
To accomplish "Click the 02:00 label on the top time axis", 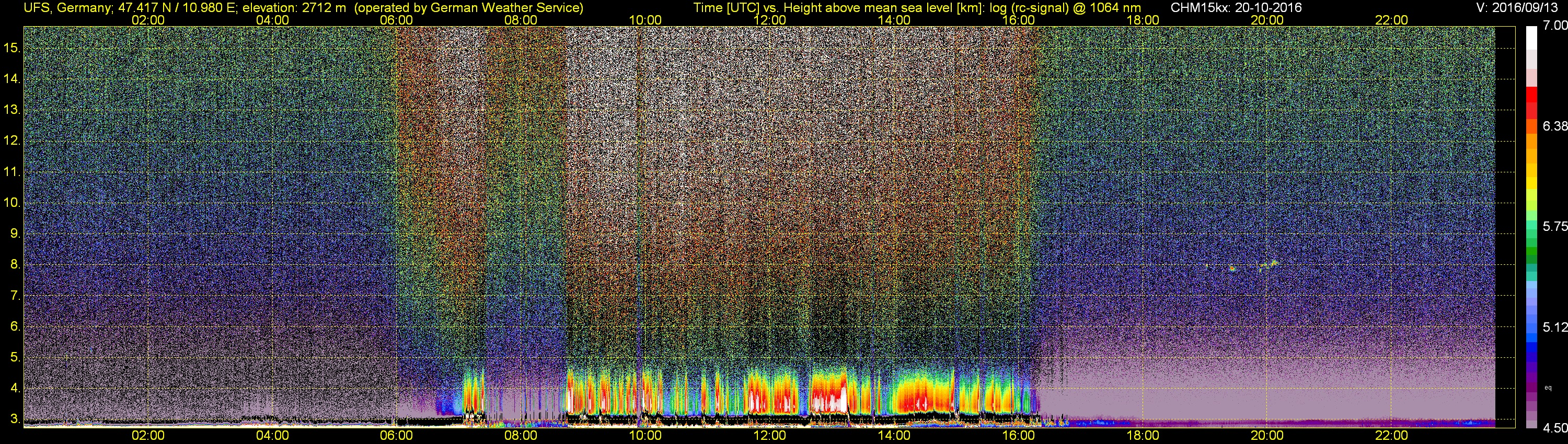I will [148, 20].
